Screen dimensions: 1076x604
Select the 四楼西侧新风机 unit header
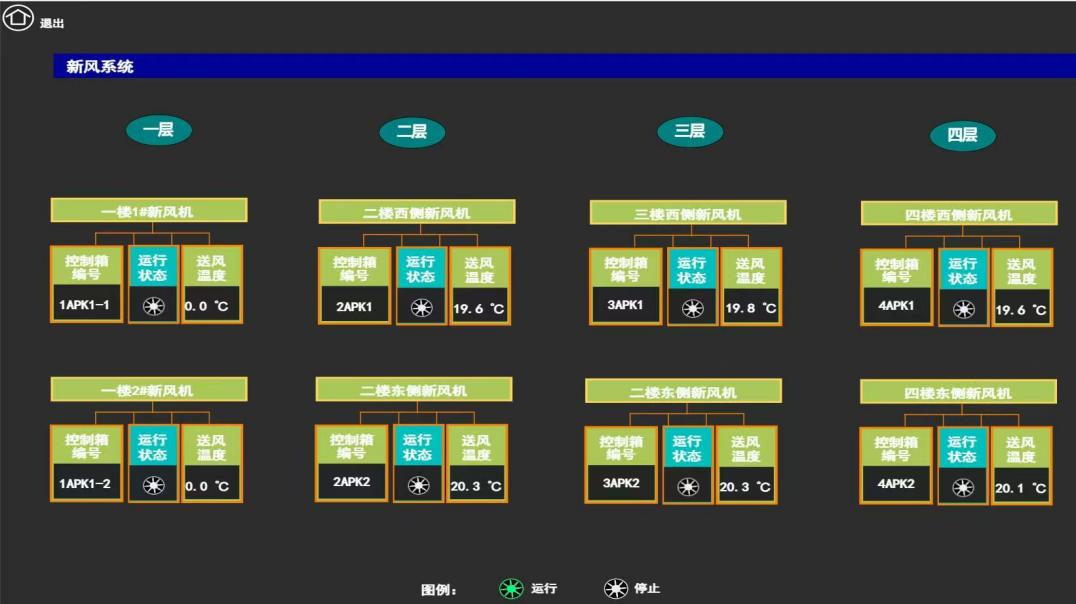pyautogui.click(x=958, y=214)
